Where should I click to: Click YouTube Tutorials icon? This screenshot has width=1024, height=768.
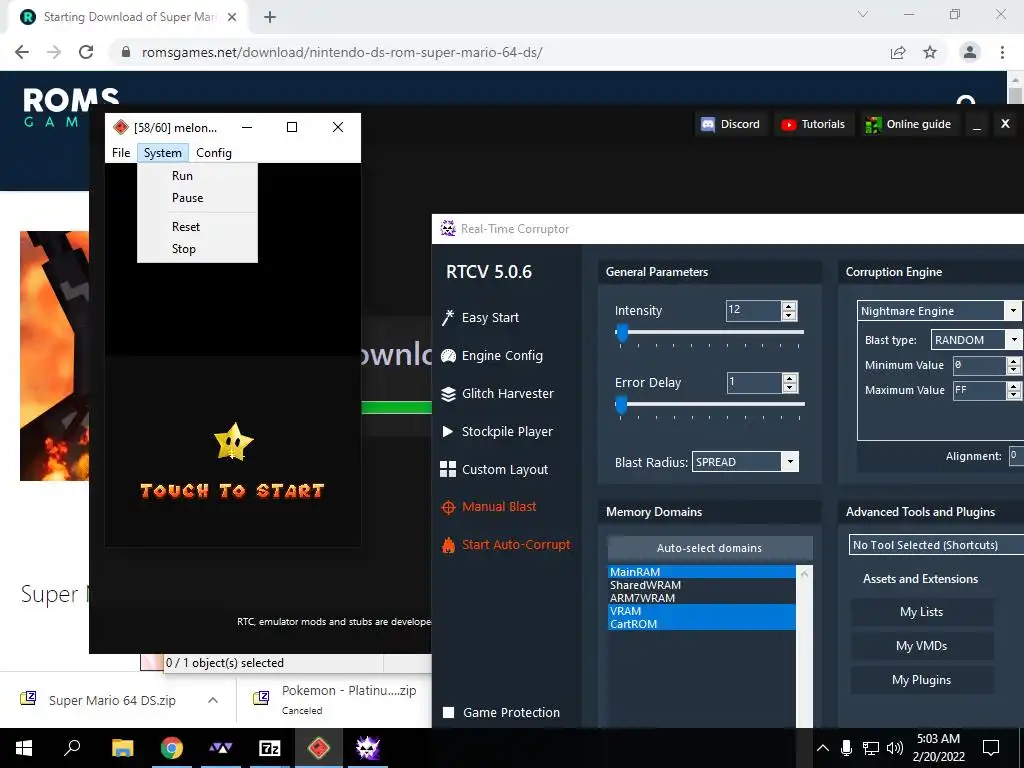(x=789, y=124)
